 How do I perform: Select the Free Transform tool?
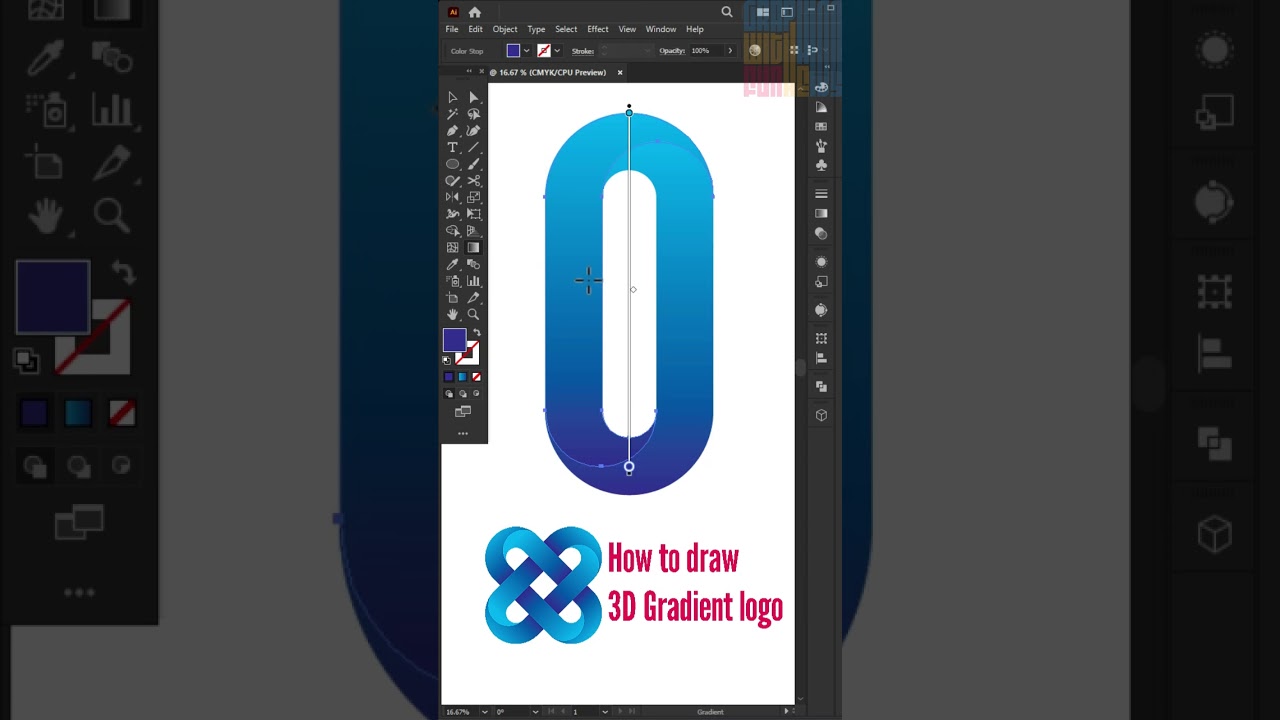[473, 214]
